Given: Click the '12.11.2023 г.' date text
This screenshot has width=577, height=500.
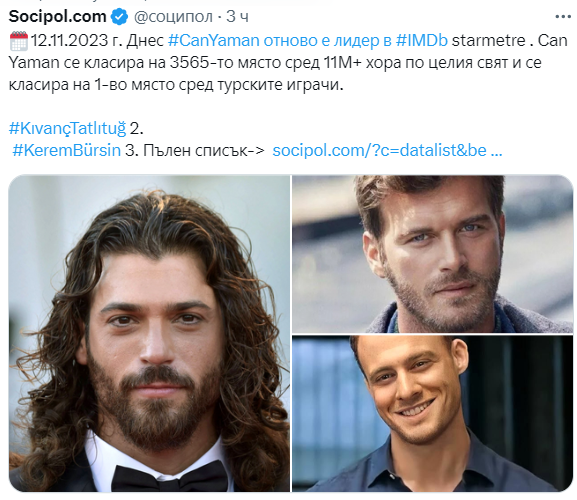Looking at the screenshot, I should pyautogui.click(x=76, y=40).
